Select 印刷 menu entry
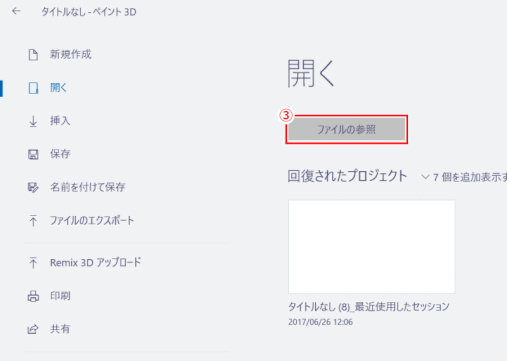Screen dimensions: 507x361 point(60,296)
